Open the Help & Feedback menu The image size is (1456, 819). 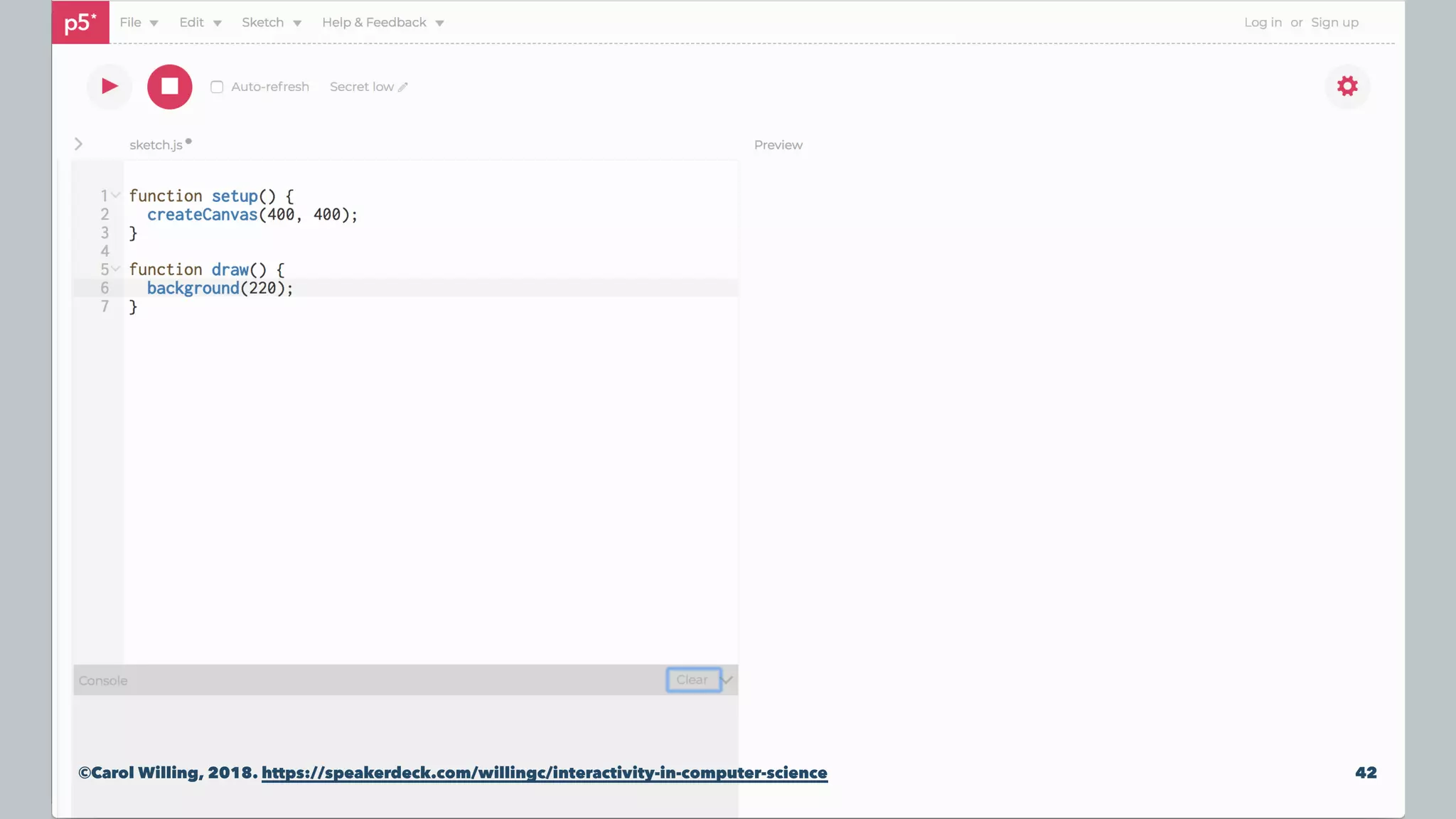click(382, 23)
